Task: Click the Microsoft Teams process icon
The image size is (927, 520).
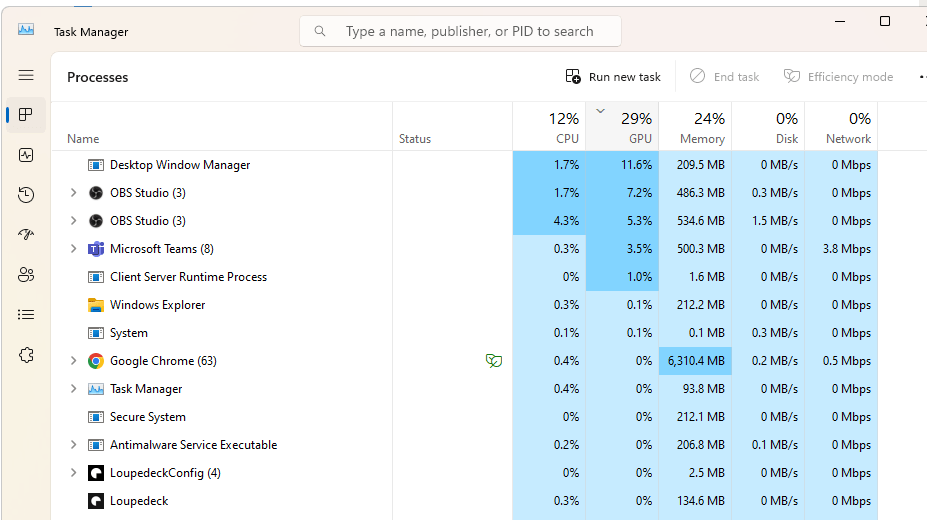Action: [x=96, y=249]
